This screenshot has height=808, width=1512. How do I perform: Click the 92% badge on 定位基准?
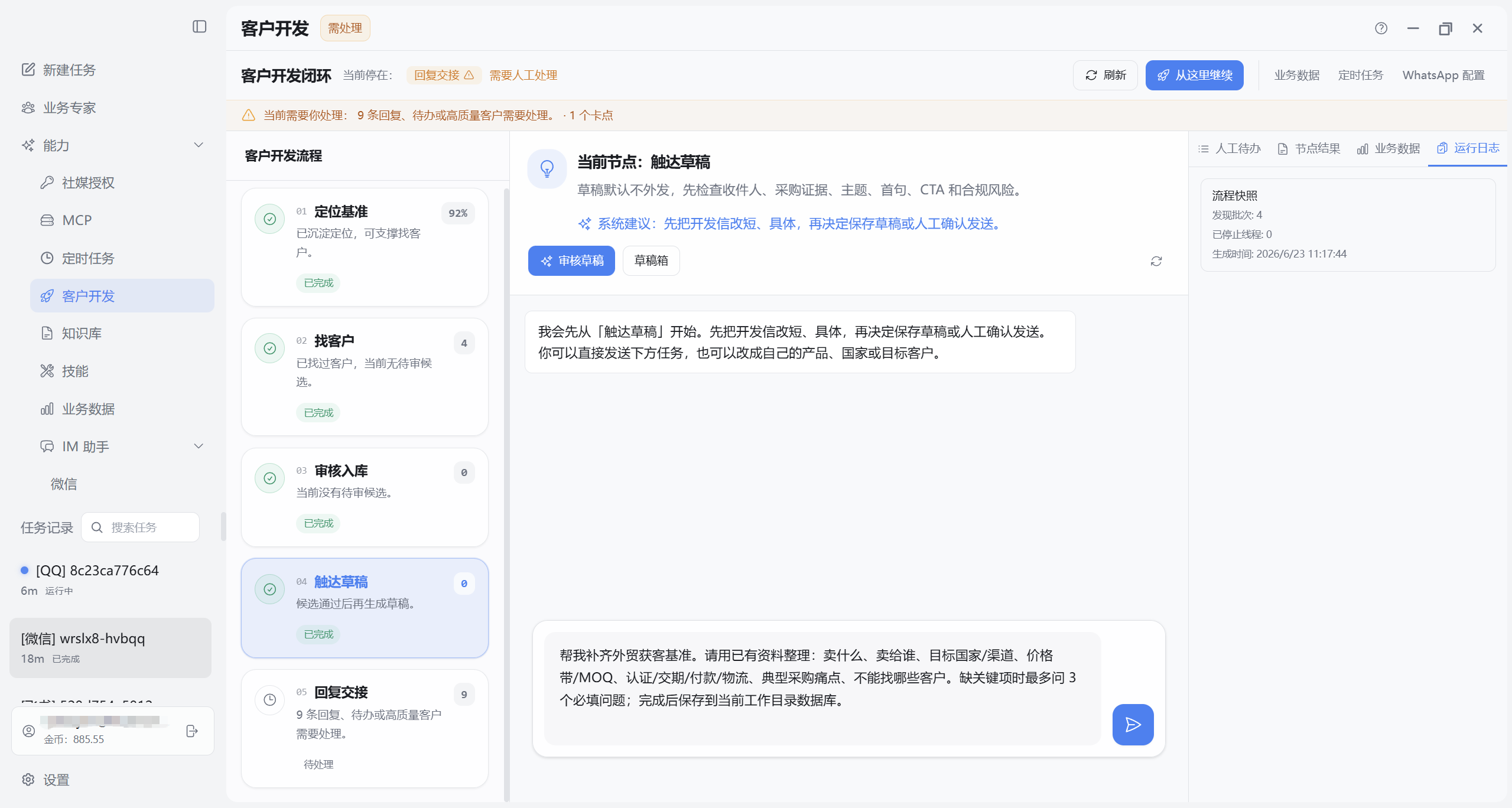point(458,213)
